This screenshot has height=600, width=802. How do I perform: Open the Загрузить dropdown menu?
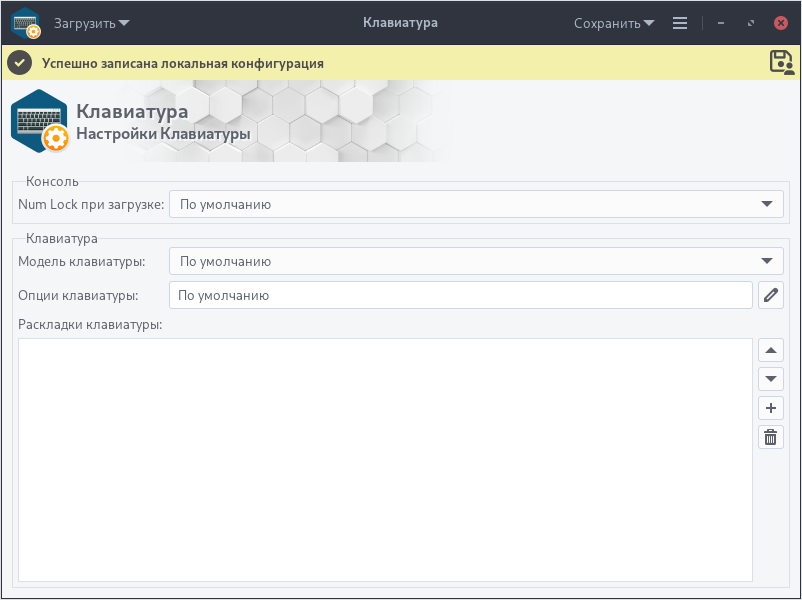(x=91, y=23)
